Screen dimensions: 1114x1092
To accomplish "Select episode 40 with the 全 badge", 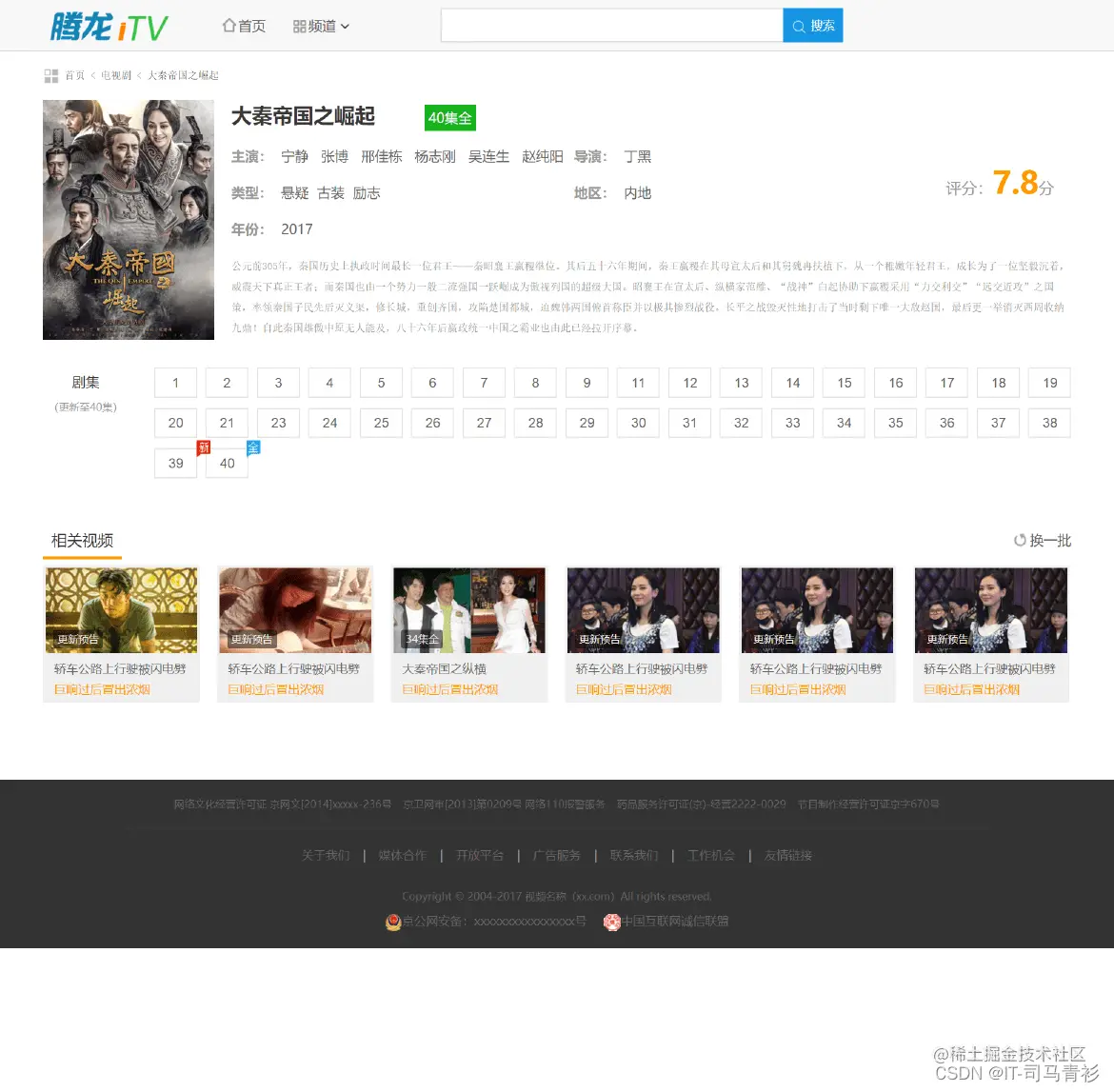I will (x=227, y=464).
